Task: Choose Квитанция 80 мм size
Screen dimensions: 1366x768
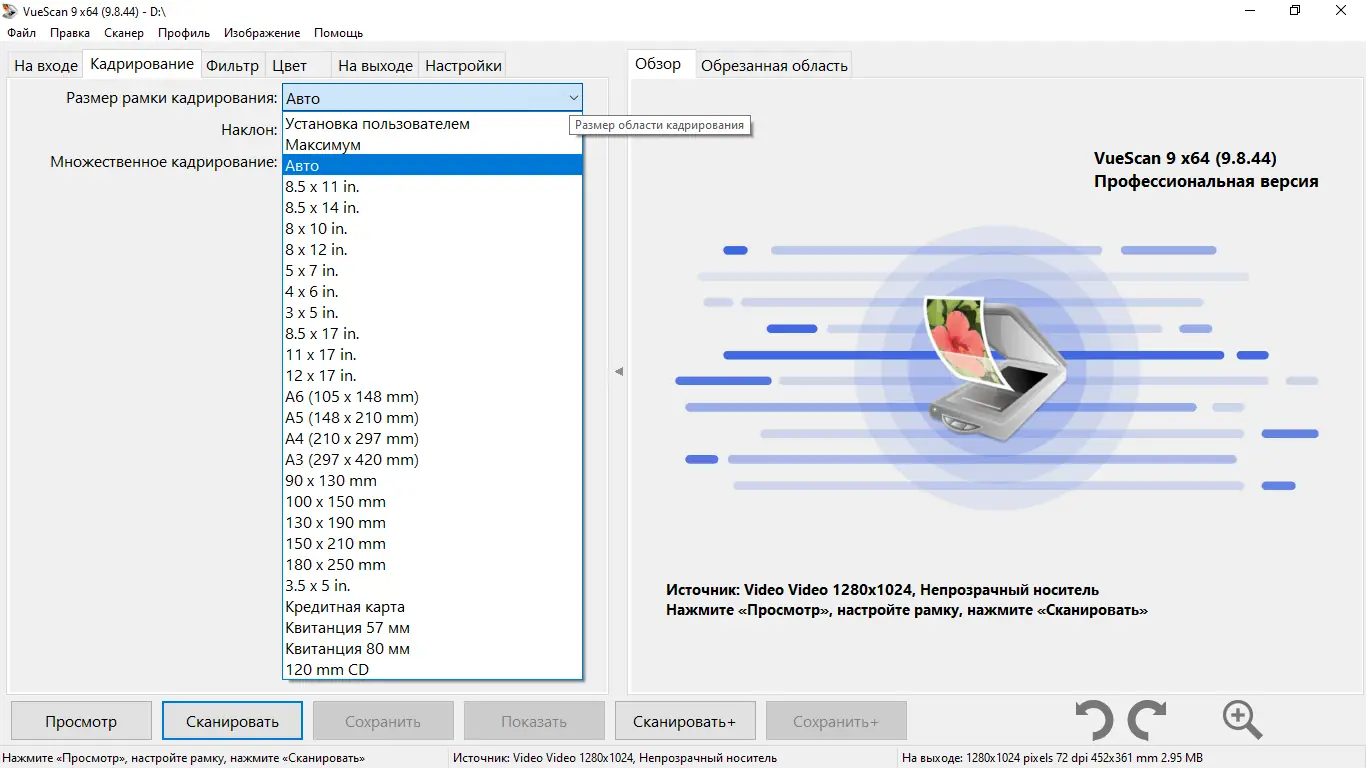Action: coord(432,648)
